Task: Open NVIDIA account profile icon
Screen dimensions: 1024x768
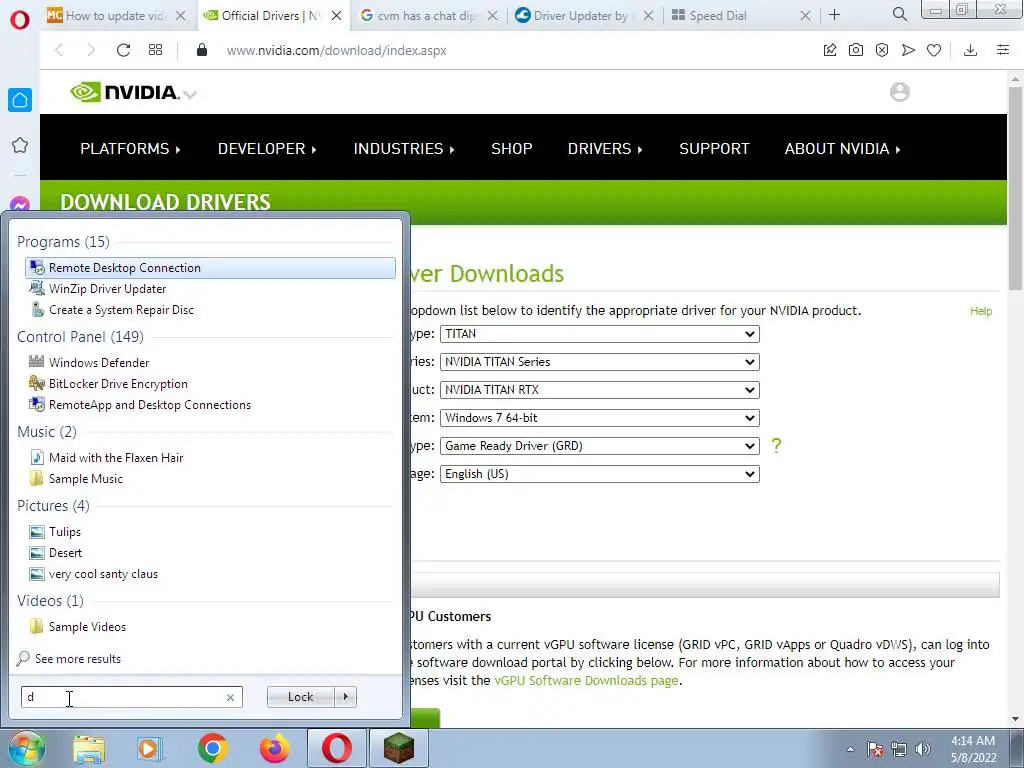Action: point(899,92)
